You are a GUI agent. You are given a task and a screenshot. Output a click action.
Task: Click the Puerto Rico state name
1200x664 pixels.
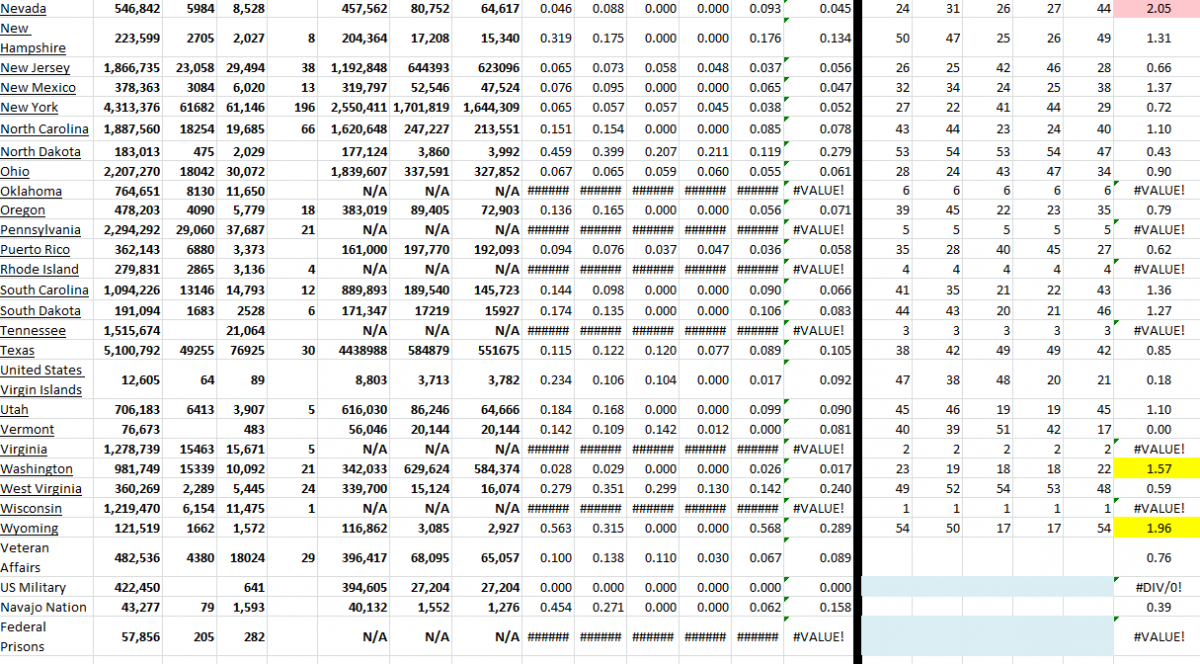pos(34,248)
